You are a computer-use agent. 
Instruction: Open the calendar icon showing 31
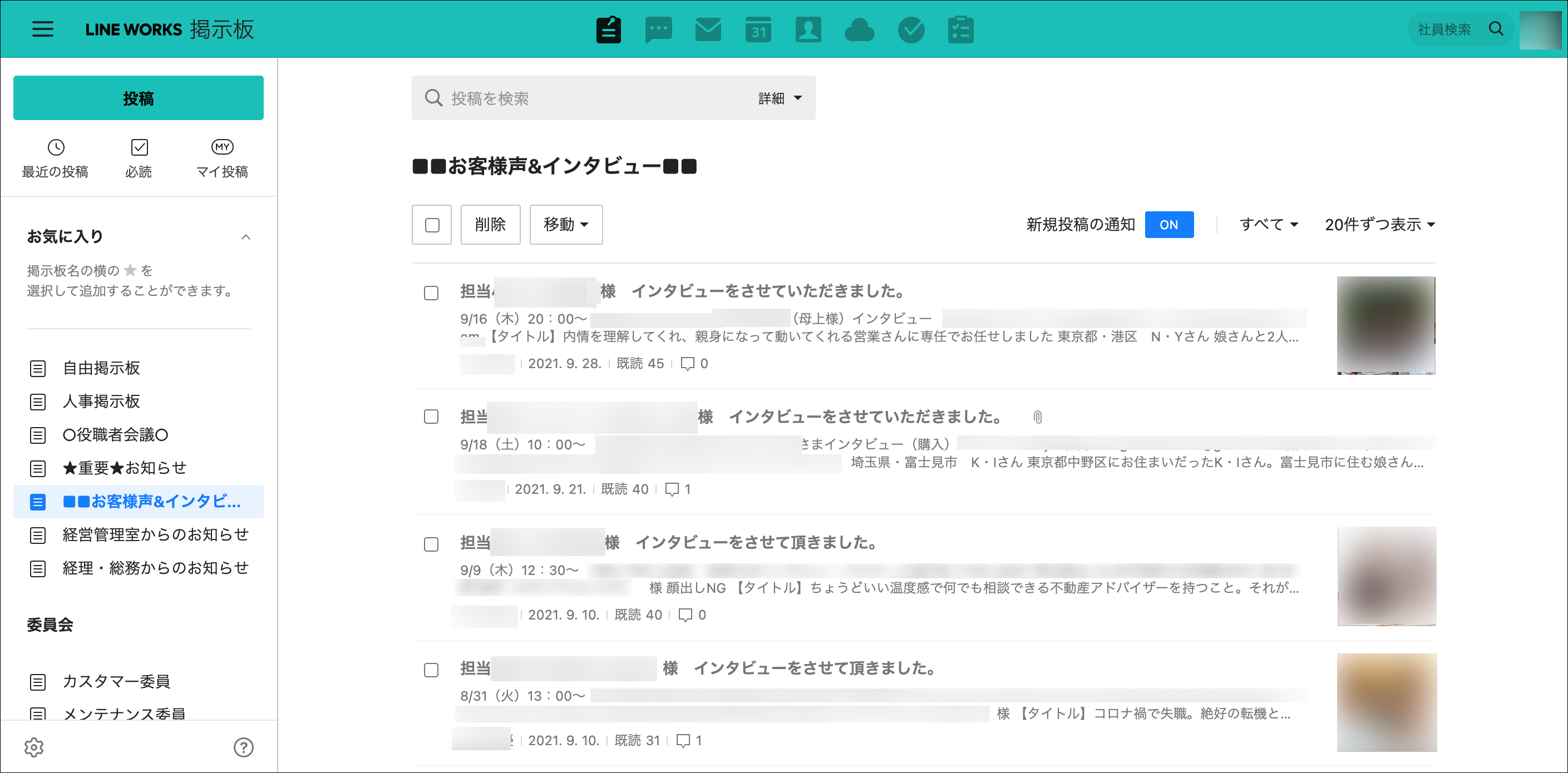[758, 29]
